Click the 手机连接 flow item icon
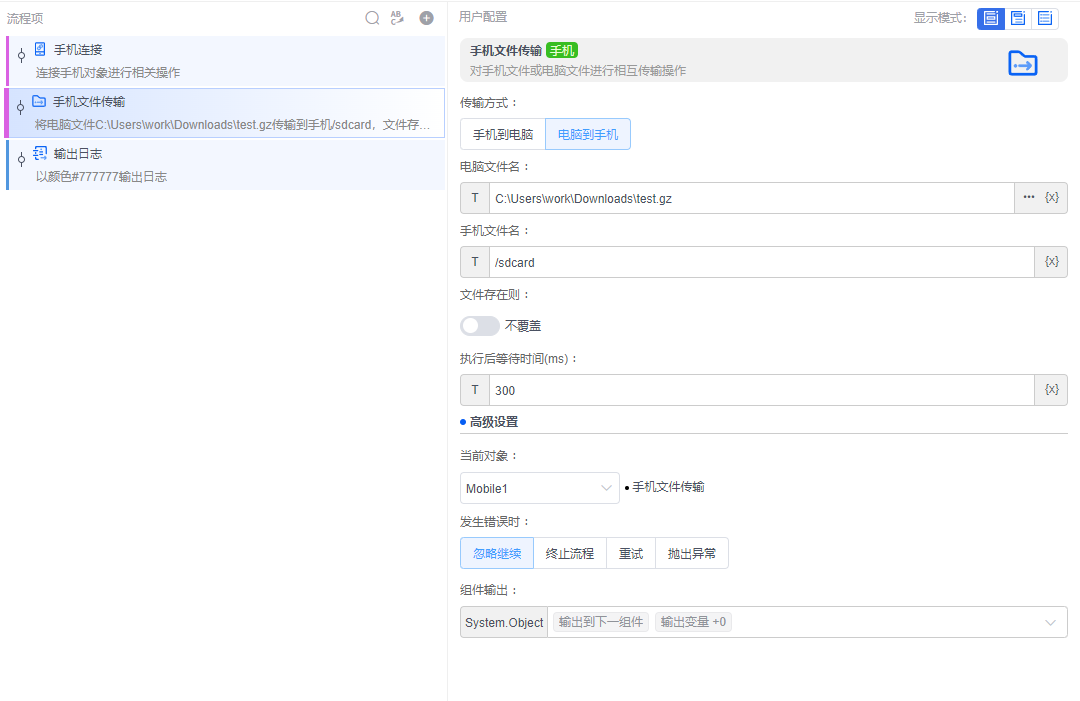 [40, 49]
